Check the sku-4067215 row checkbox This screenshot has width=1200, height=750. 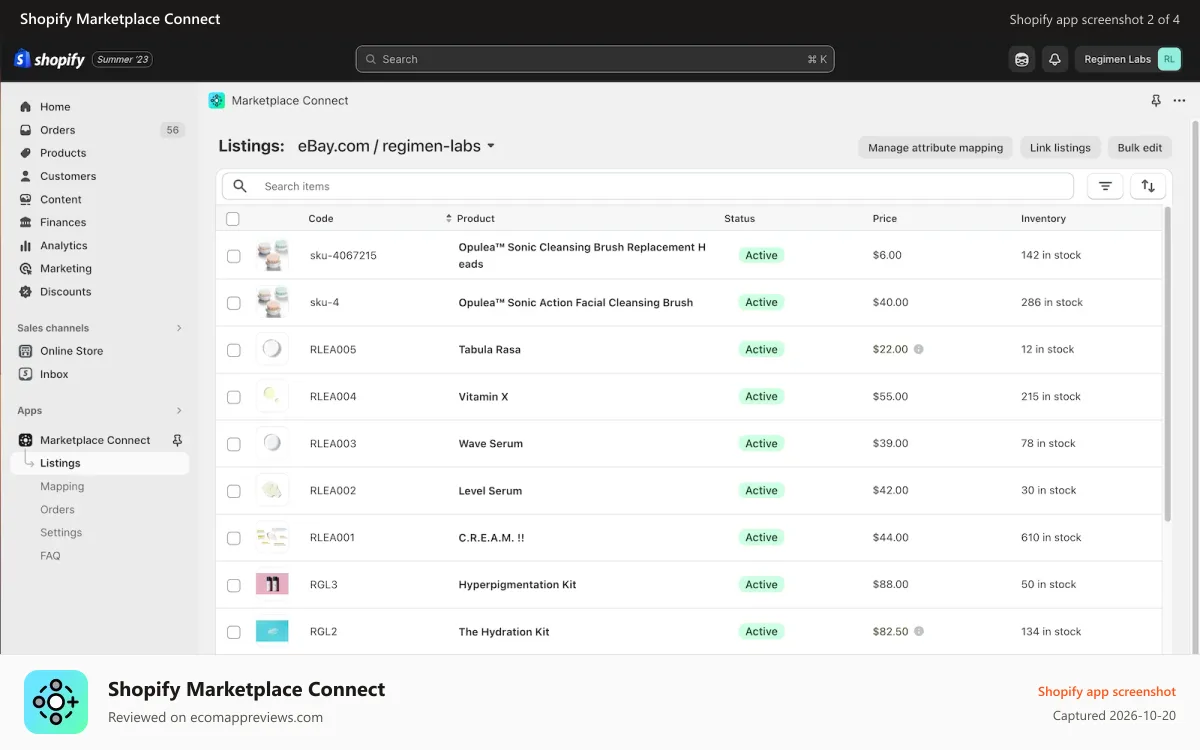233,256
